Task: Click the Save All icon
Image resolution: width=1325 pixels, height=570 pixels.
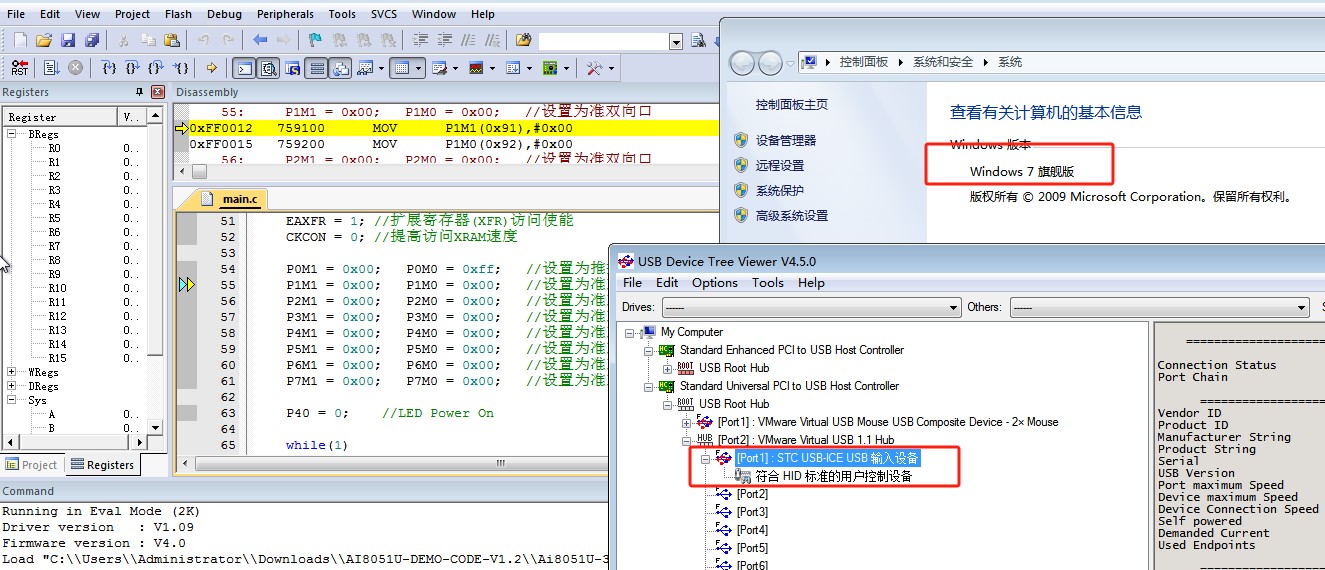Action: (92, 40)
